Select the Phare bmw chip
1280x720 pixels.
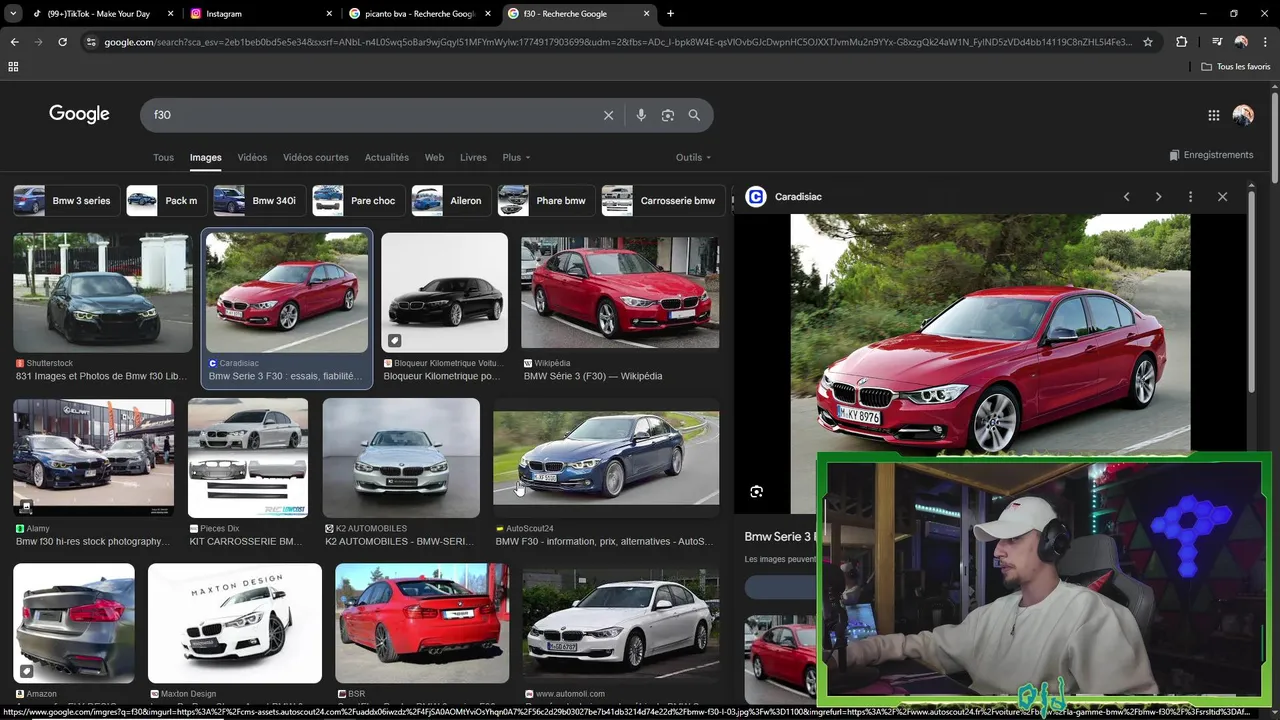(x=546, y=200)
